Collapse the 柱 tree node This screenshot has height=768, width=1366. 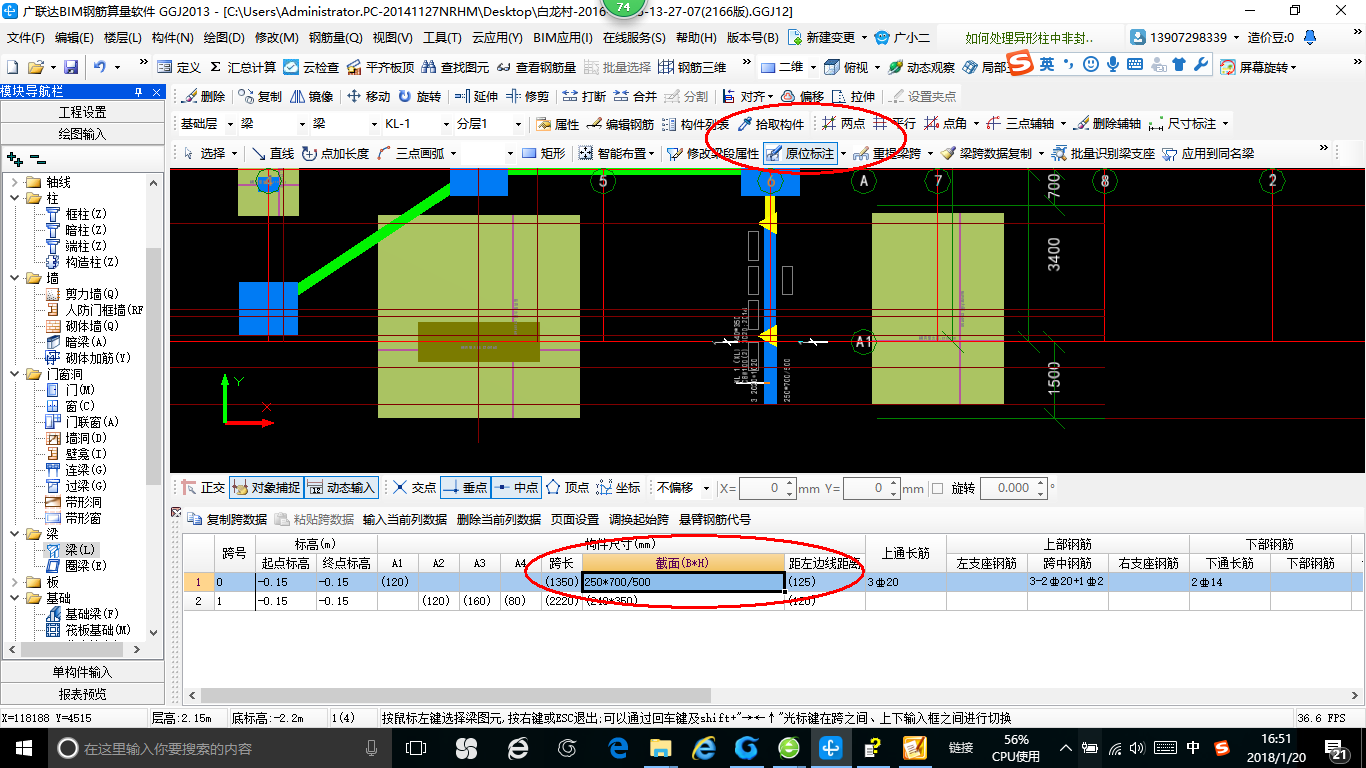pyautogui.click(x=15, y=198)
